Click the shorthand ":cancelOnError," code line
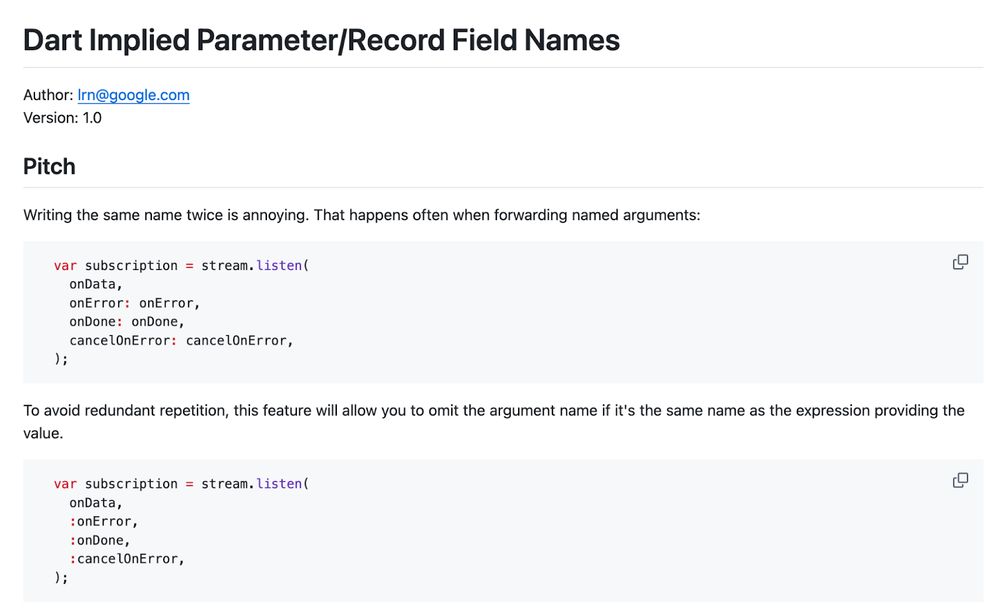 127,559
